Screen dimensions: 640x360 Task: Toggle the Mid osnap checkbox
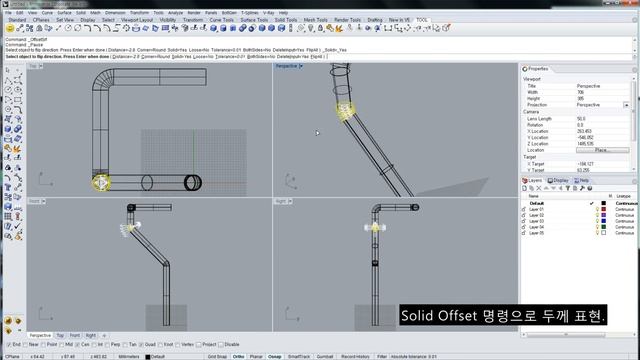(x=62, y=345)
